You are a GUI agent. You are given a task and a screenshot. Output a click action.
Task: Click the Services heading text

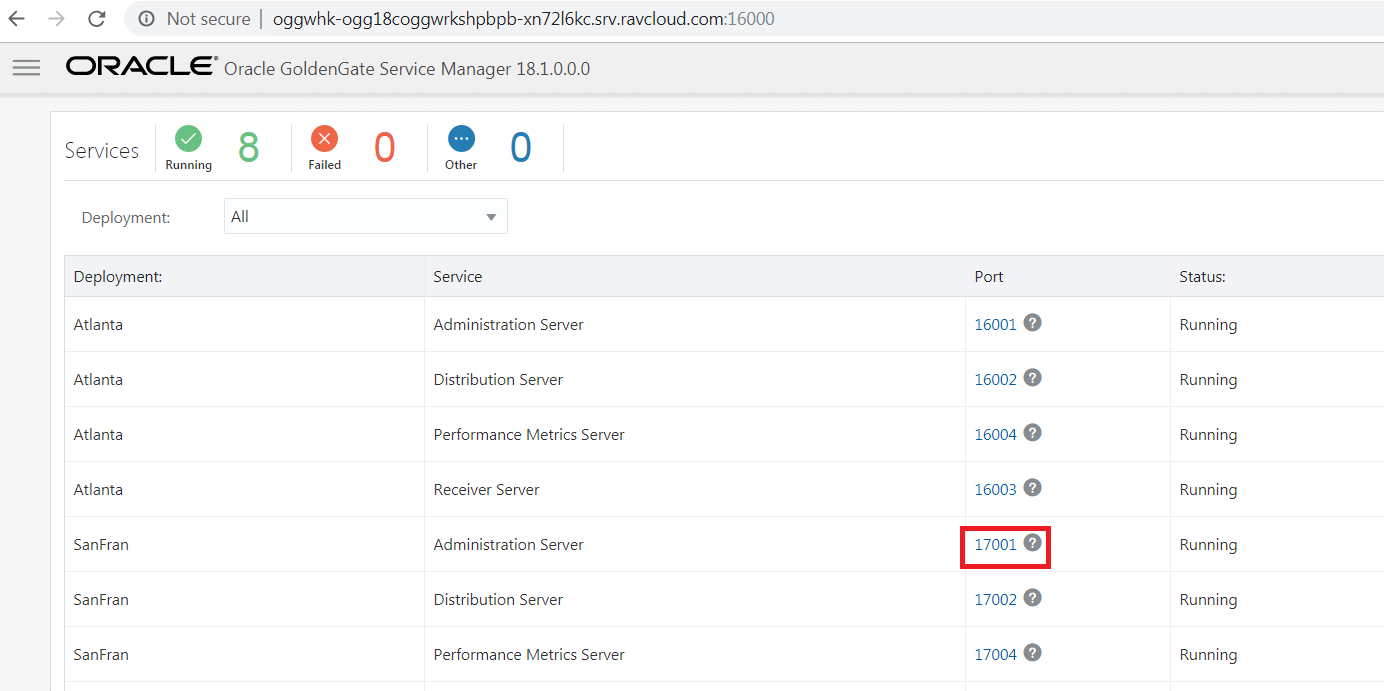click(102, 150)
